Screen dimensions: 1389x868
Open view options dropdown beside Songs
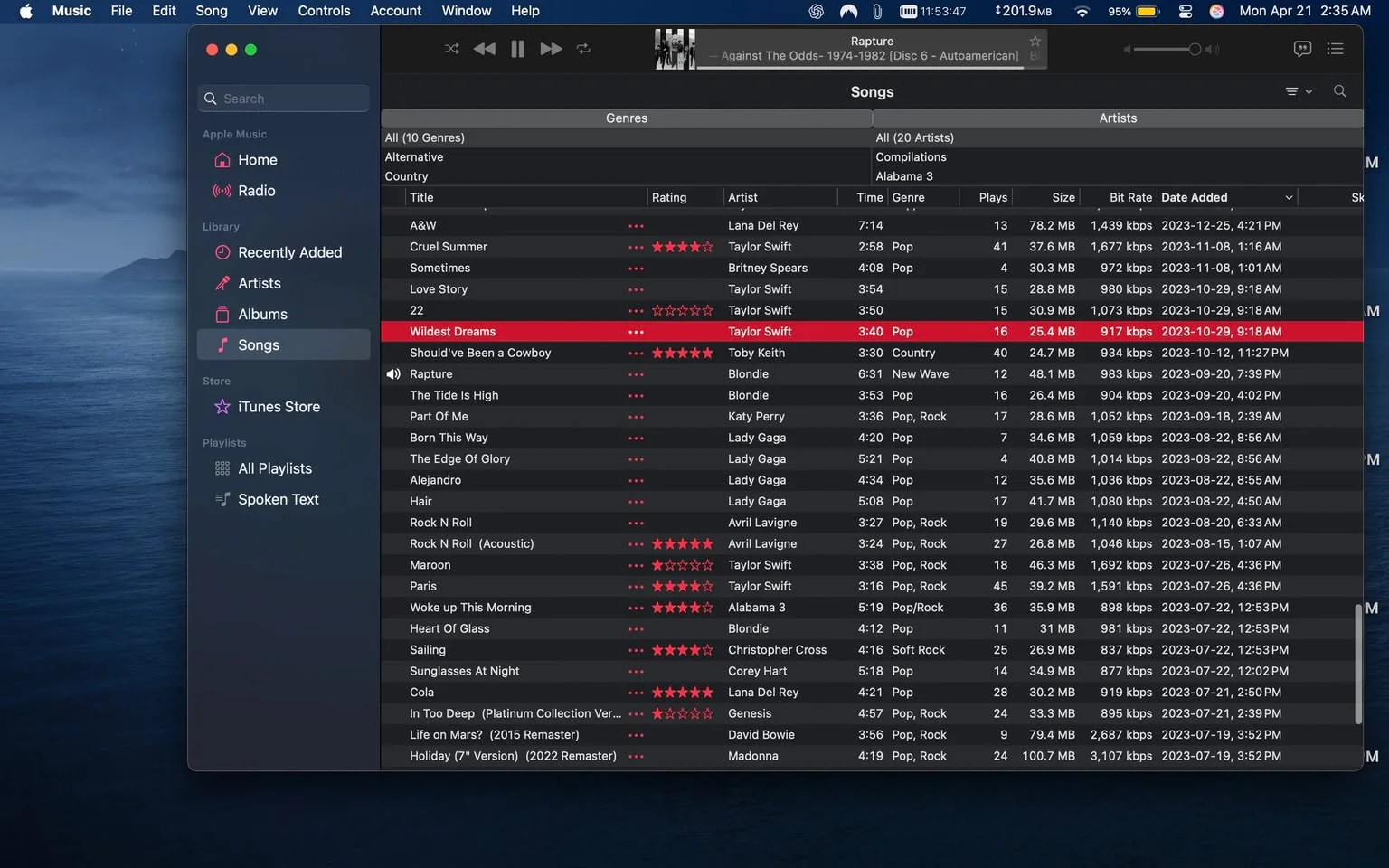[1299, 91]
